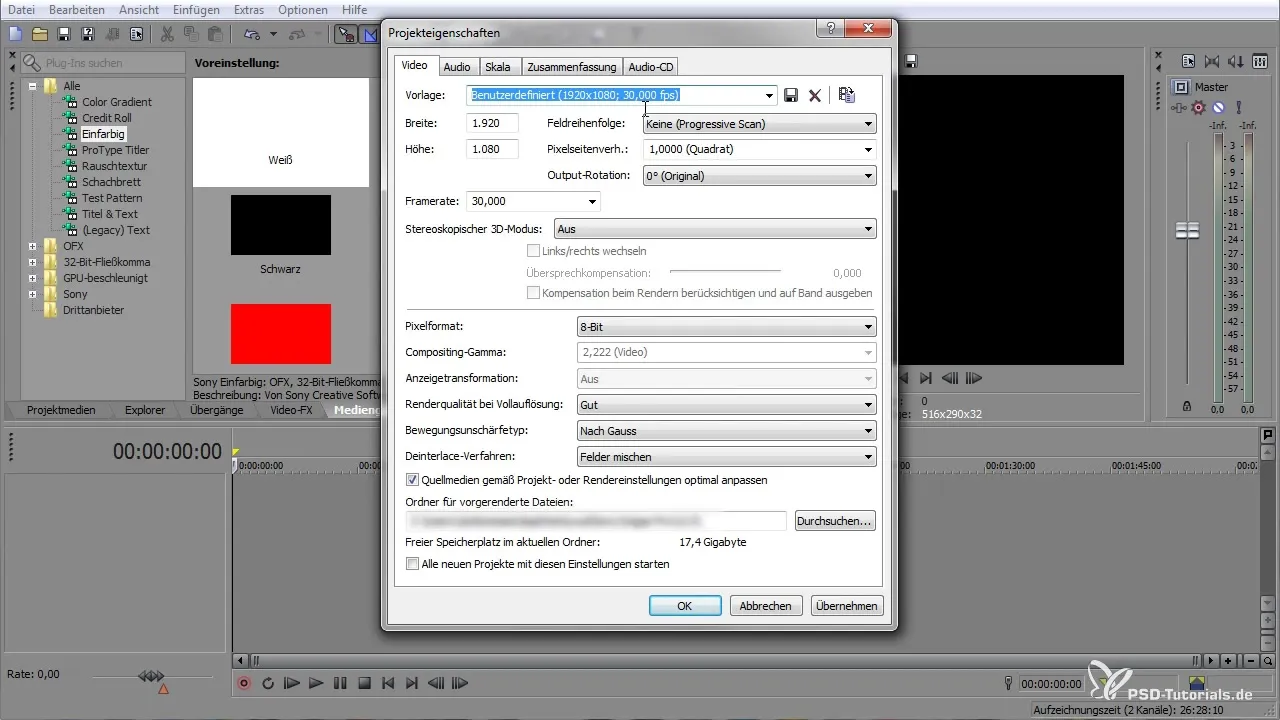Click the Save As toolbar icon

pos(88,34)
